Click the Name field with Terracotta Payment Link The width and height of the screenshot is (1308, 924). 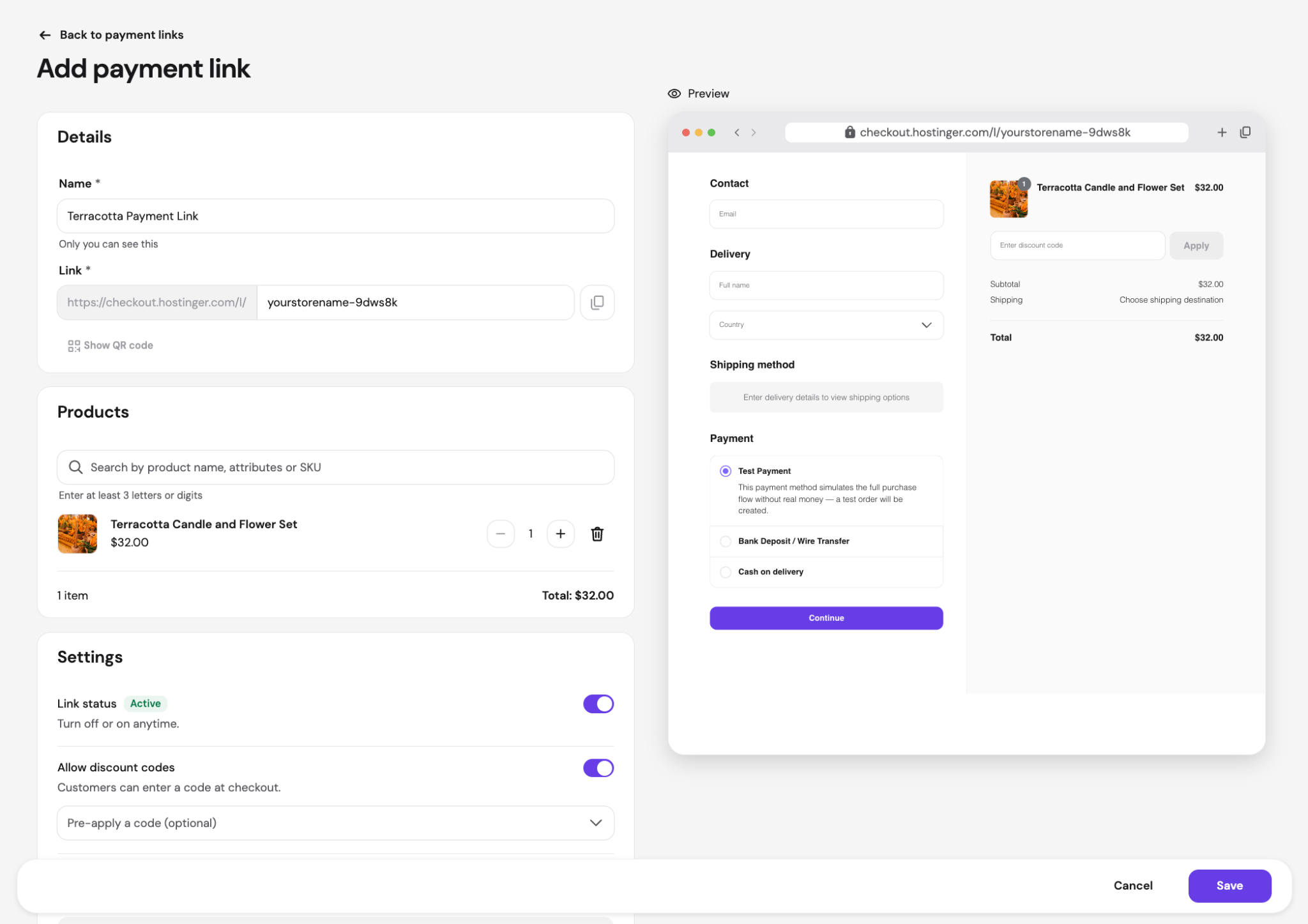(335, 216)
